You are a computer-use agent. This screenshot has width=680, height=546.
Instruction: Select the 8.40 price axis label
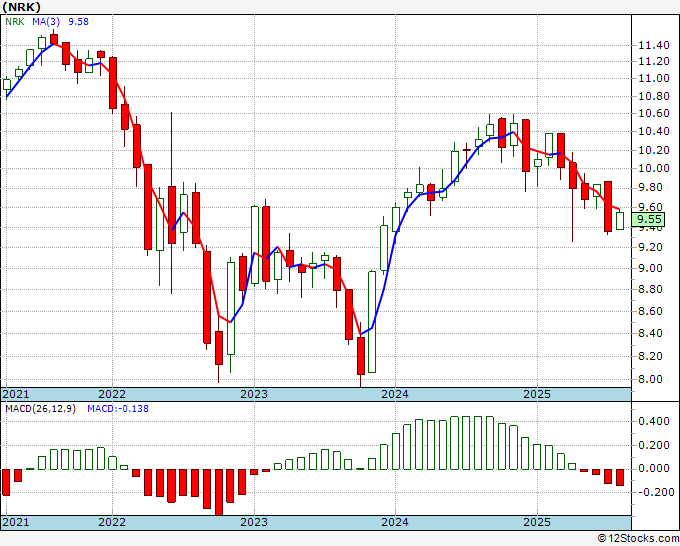[651, 333]
